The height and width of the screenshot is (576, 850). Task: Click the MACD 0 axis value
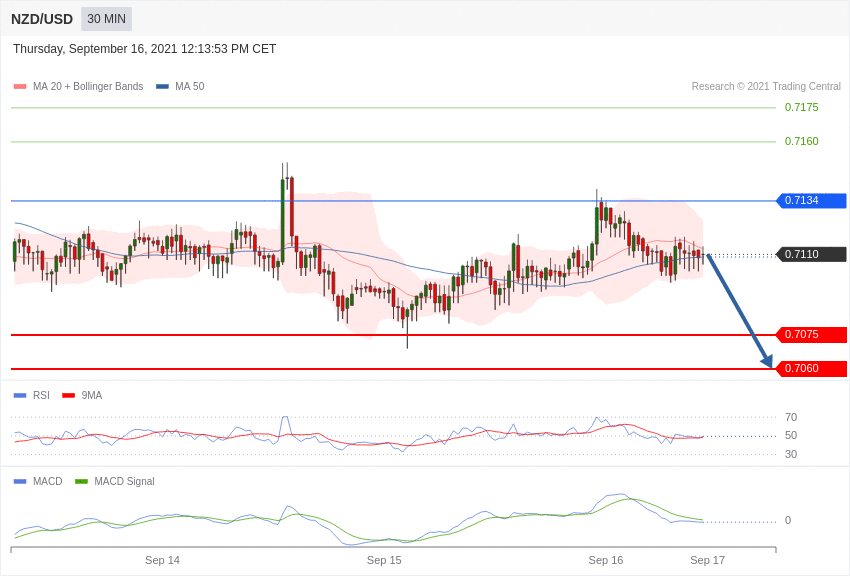tap(788, 520)
